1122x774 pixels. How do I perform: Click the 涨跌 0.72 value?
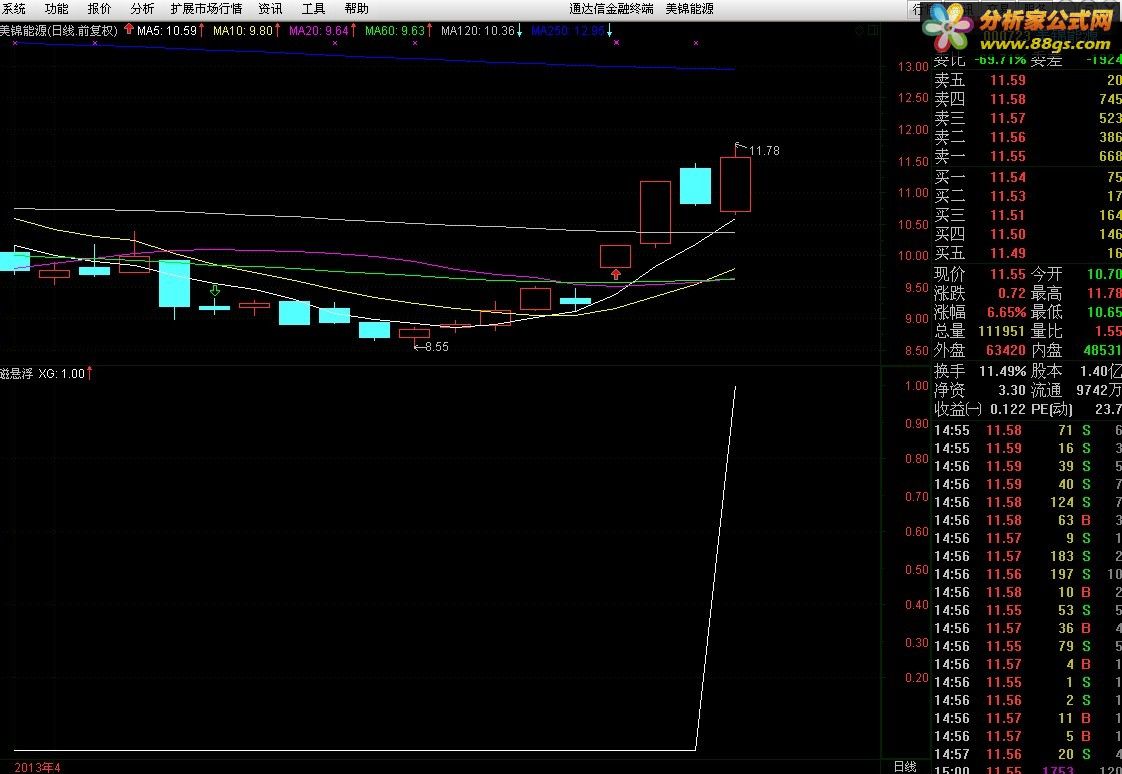pyautogui.click(x=1012, y=293)
